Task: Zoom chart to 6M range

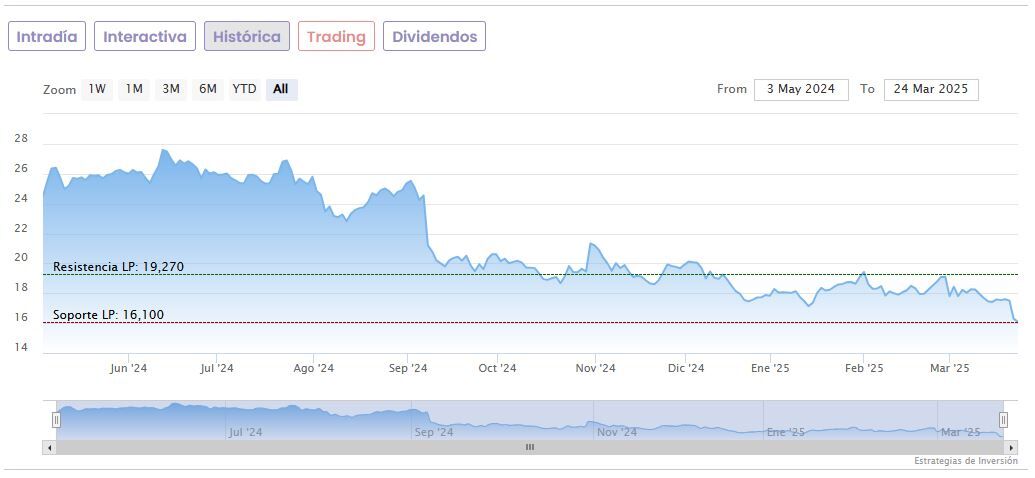Action: coord(208,89)
